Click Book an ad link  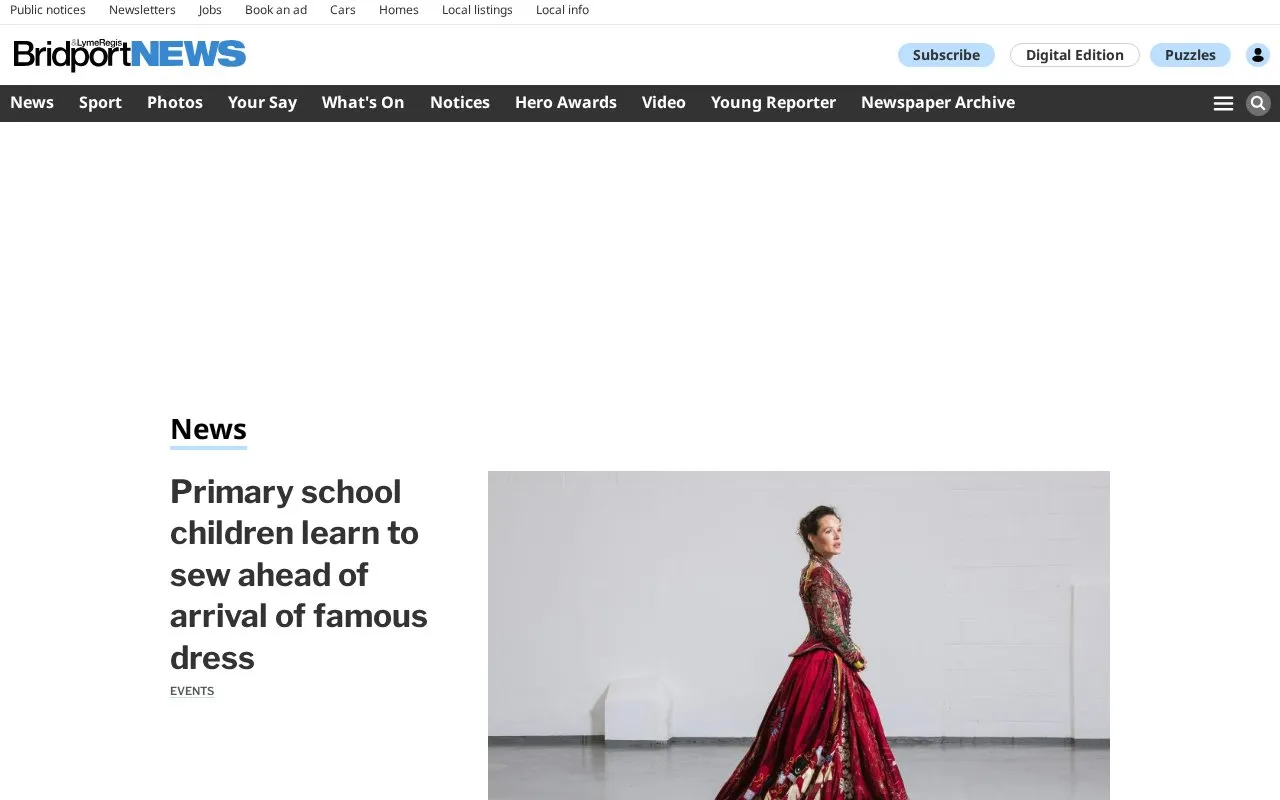click(x=276, y=10)
